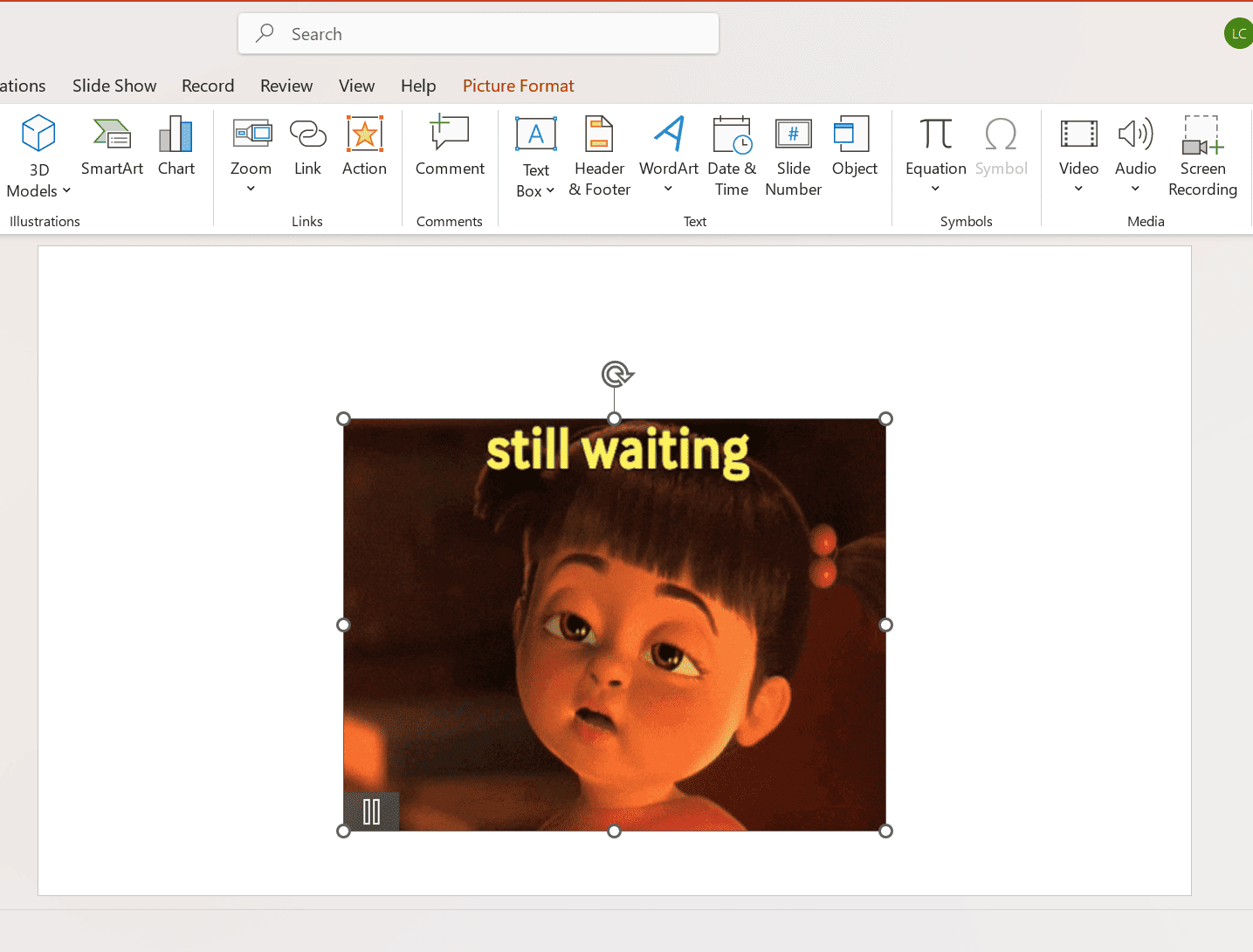Open the 3D Models icon

point(38,134)
